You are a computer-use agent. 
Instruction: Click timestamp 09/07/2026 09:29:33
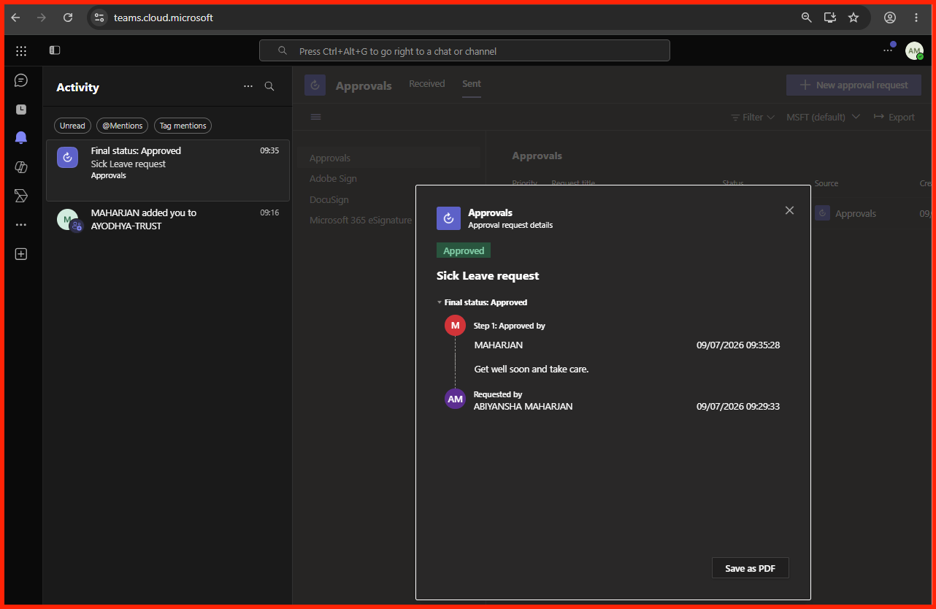(x=738, y=407)
